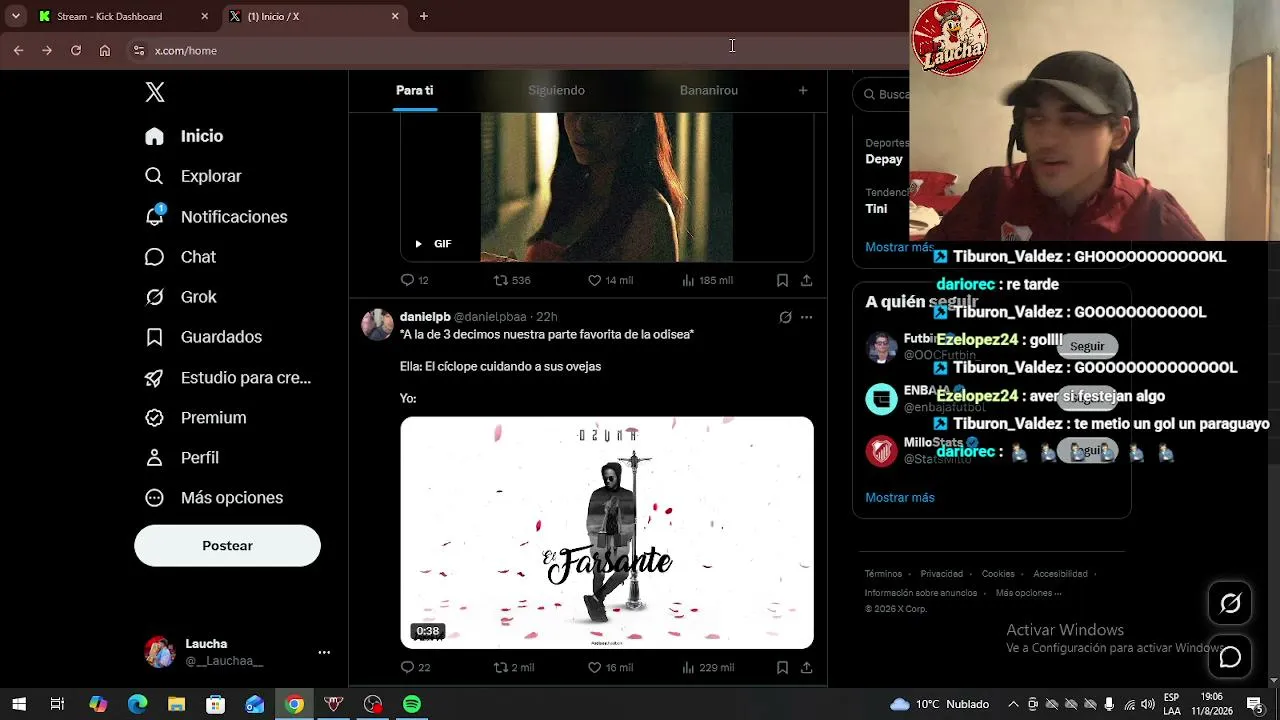Bookmark the post with 185 mil views
Viewport: 1280px width, 720px height.
(782, 280)
